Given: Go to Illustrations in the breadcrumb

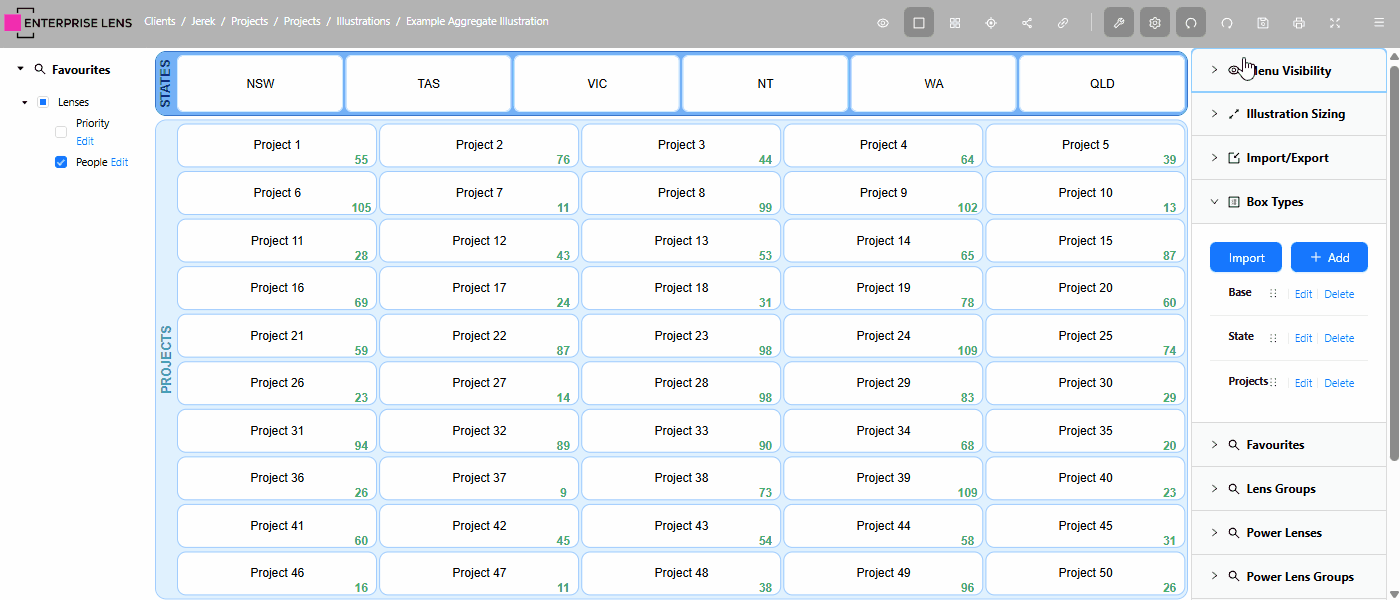Looking at the screenshot, I should [x=363, y=21].
